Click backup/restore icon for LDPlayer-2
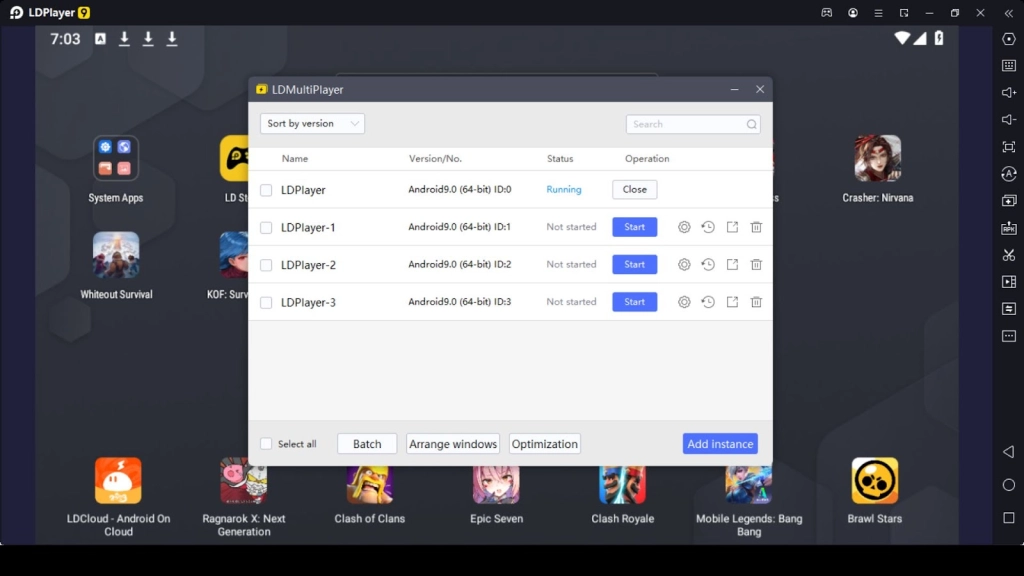 pyautogui.click(x=708, y=265)
